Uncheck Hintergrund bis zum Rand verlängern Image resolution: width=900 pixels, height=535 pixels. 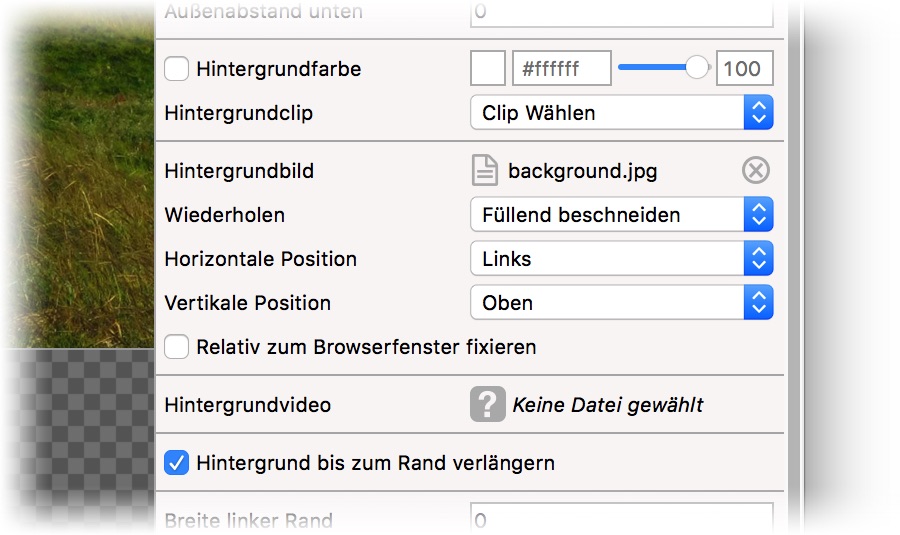pos(177,463)
